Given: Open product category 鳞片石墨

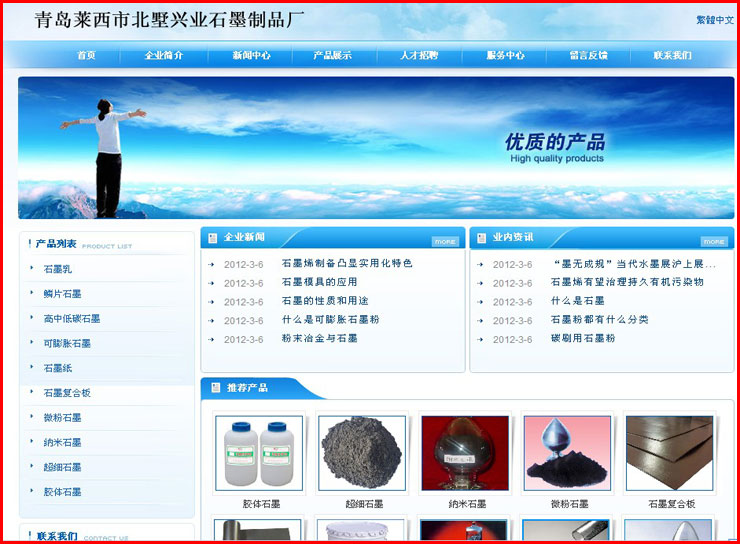Looking at the screenshot, I should pyautogui.click(x=62, y=294).
